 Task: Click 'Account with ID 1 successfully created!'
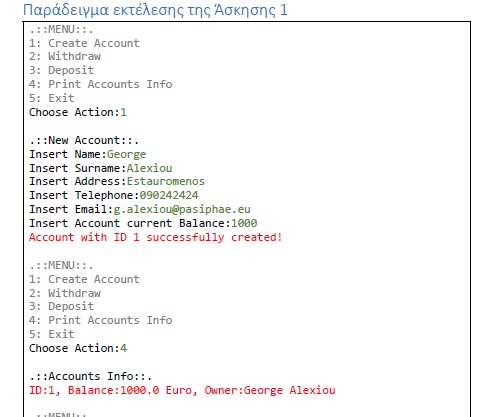(156, 237)
